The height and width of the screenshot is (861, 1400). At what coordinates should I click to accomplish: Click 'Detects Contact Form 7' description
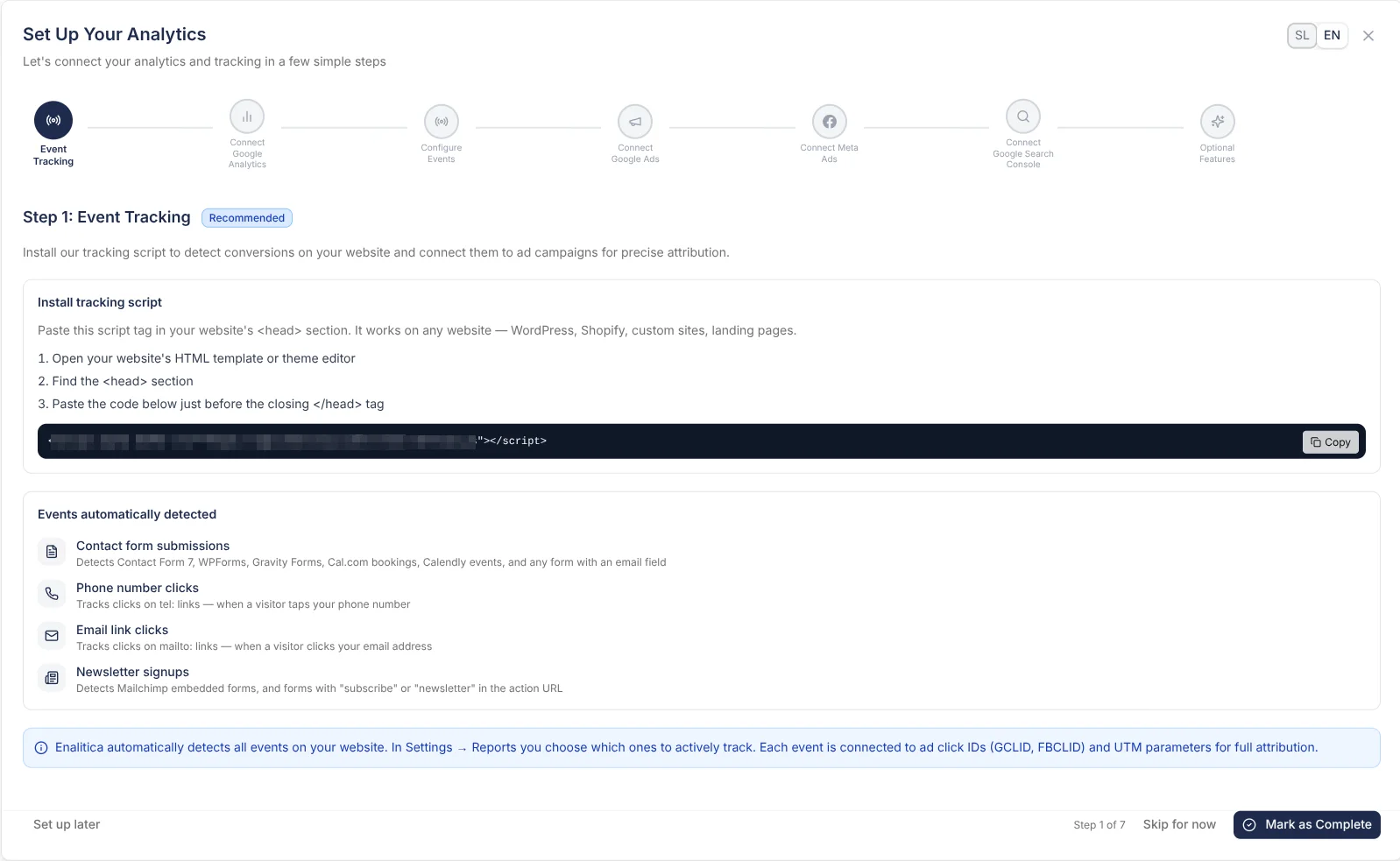(x=371, y=562)
